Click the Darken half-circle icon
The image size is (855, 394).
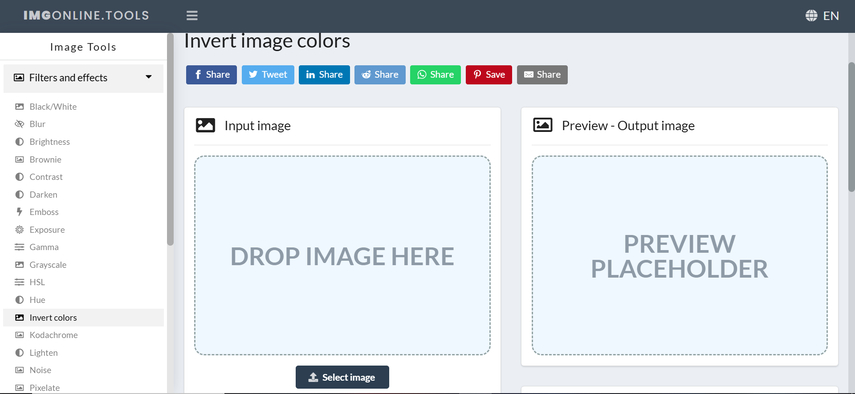[x=19, y=195]
